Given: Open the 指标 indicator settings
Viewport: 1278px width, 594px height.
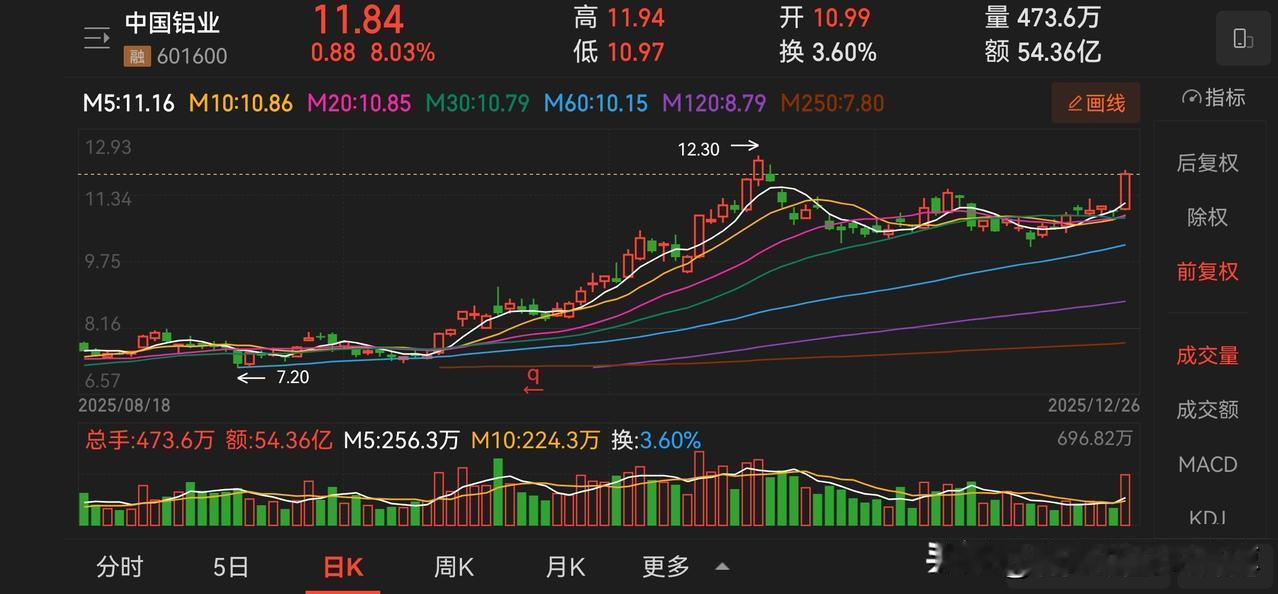Looking at the screenshot, I should coord(1214,98).
